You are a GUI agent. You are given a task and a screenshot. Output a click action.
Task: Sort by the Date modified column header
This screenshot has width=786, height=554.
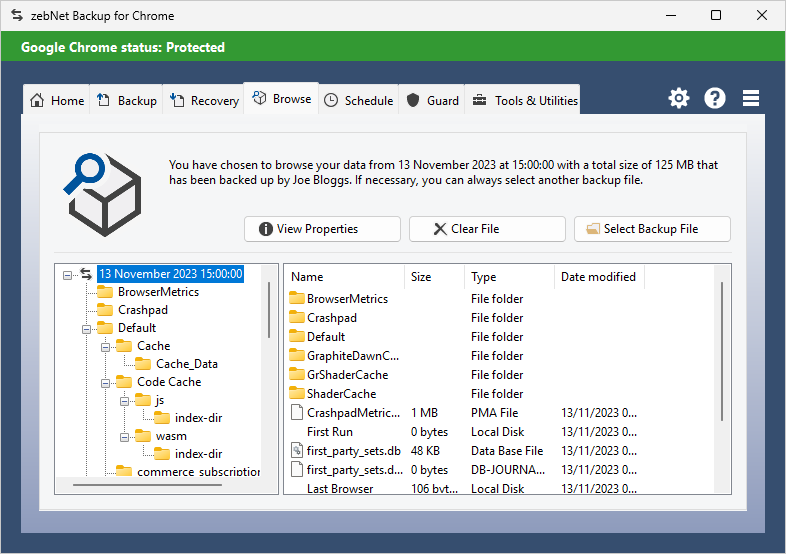point(598,277)
